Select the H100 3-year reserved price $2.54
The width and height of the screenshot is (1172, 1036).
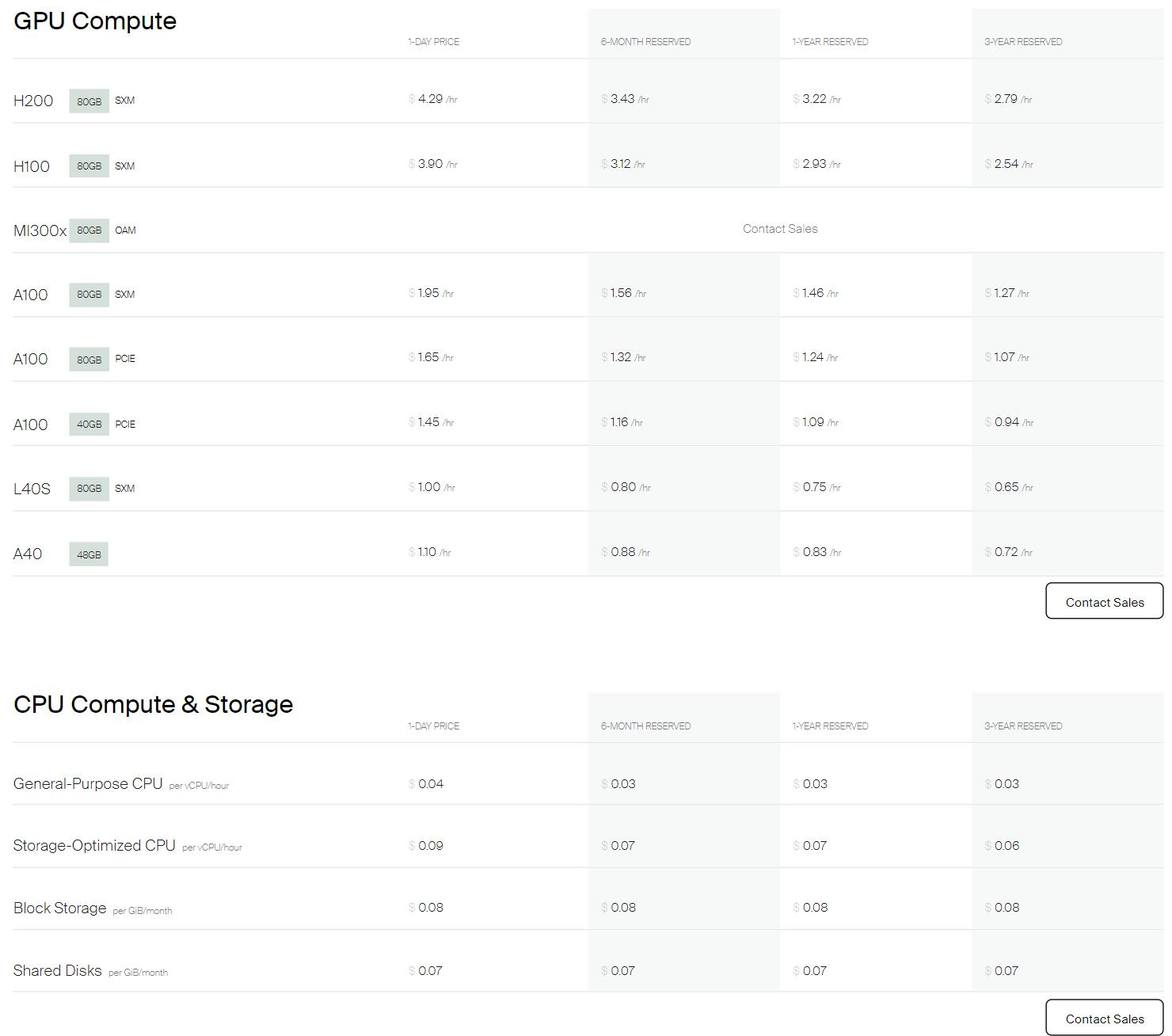click(x=1009, y=164)
